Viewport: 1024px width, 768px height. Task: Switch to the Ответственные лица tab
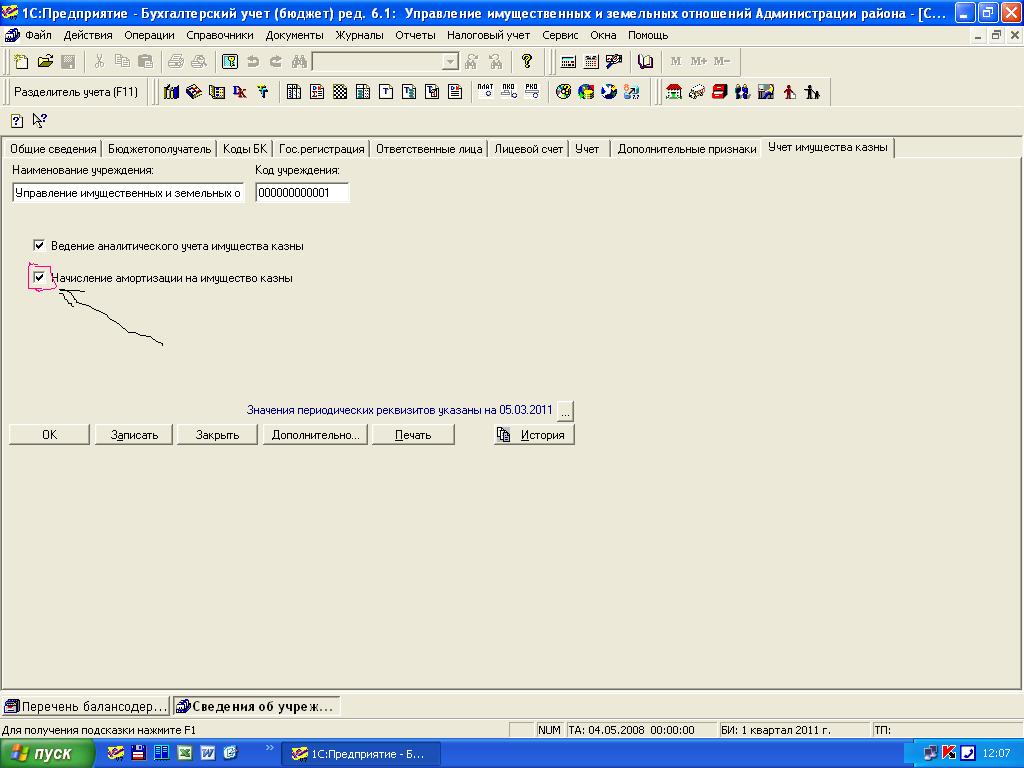pos(429,149)
